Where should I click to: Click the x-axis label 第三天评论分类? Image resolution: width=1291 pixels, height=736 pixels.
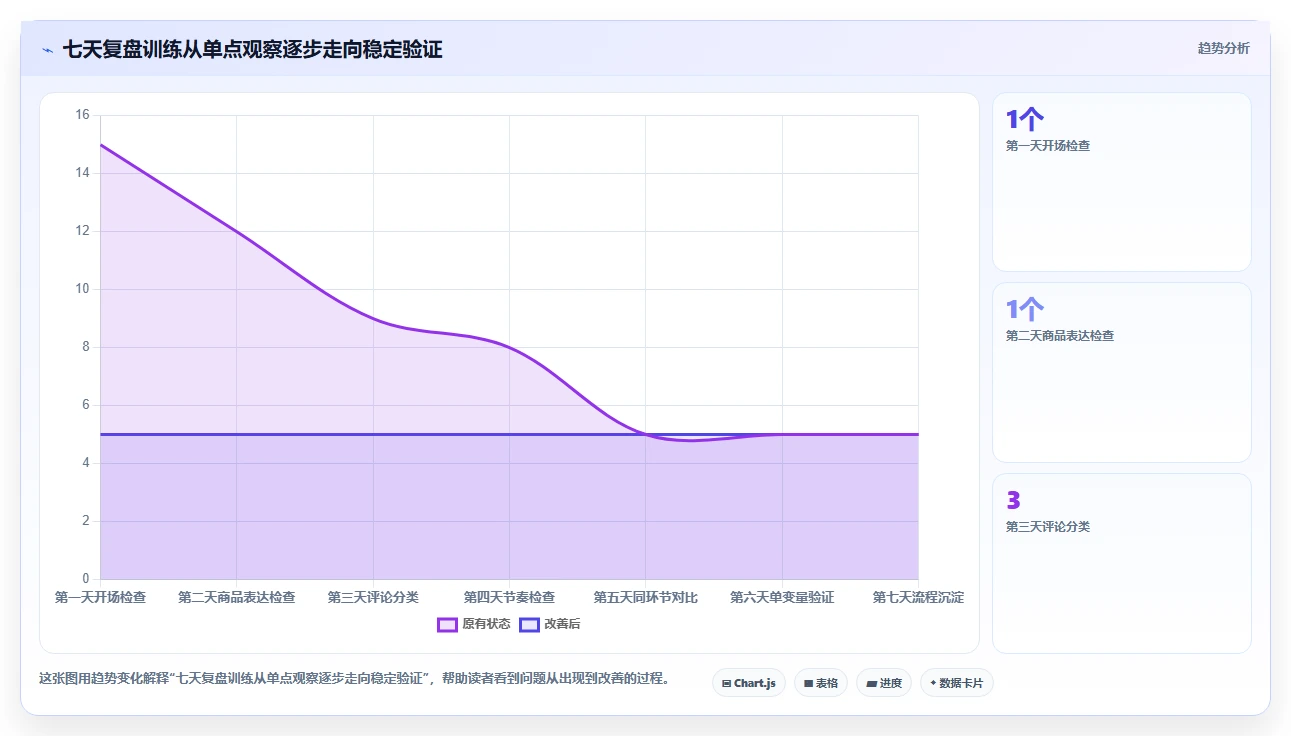[373, 597]
